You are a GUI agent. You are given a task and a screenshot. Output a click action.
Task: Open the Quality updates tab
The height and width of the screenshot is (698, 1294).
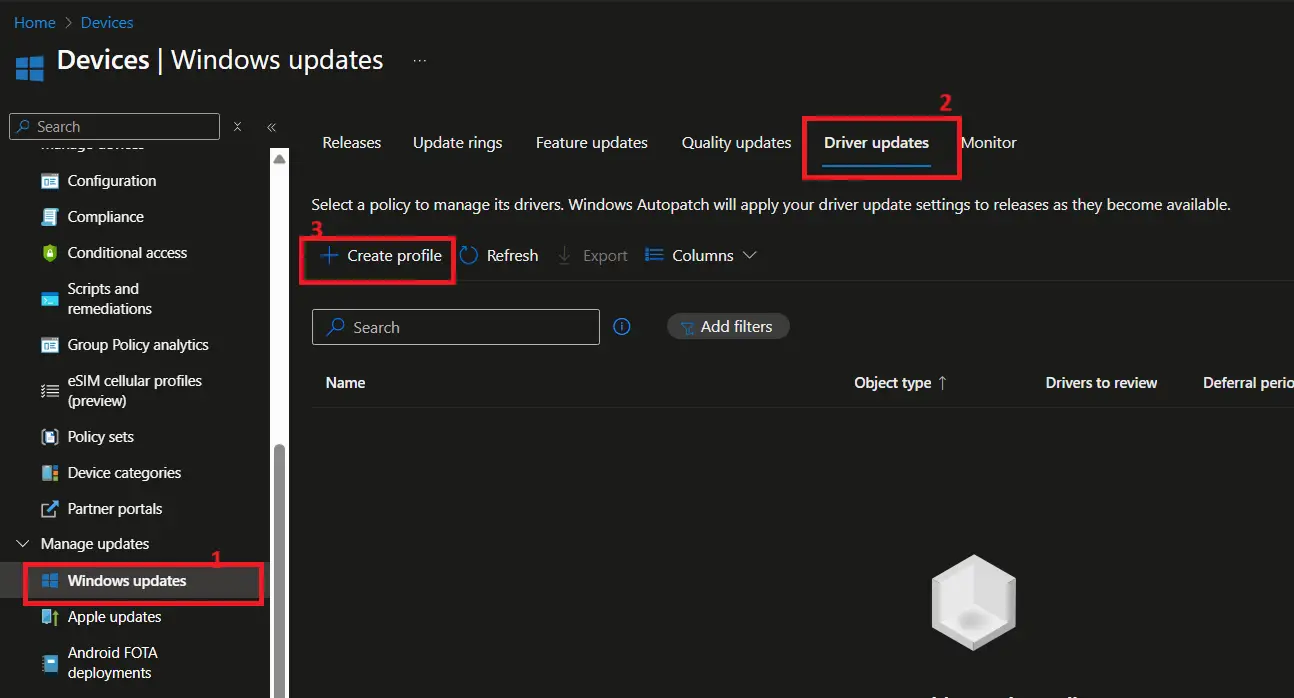[x=737, y=143]
